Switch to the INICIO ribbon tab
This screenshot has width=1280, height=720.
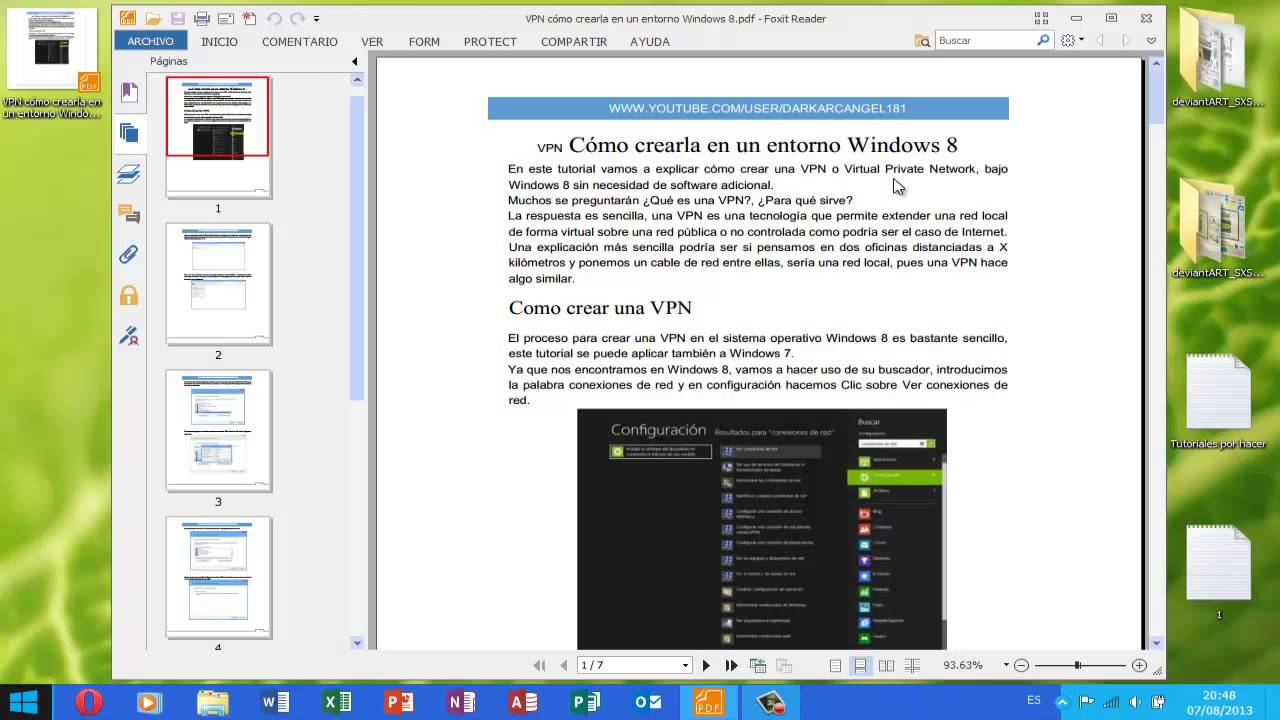(219, 41)
